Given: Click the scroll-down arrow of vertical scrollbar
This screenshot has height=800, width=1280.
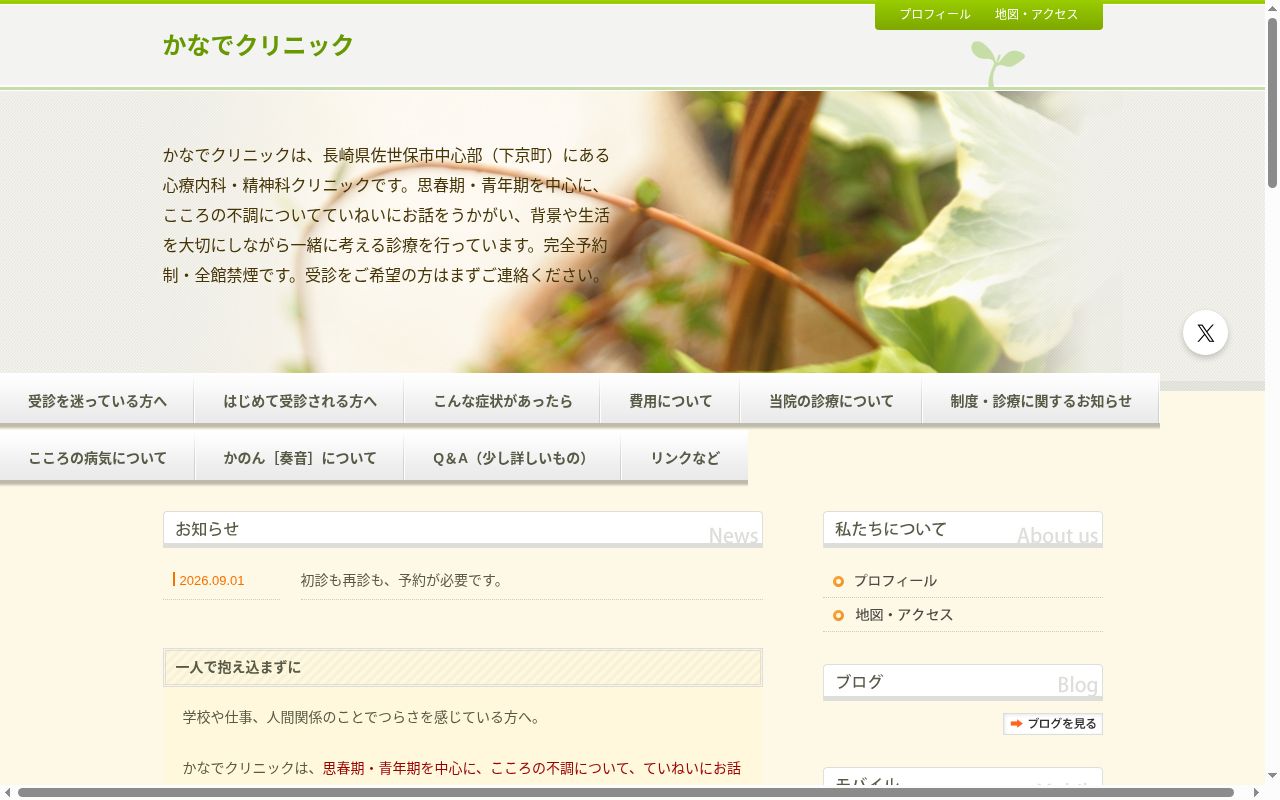Looking at the screenshot, I should point(1272,776).
